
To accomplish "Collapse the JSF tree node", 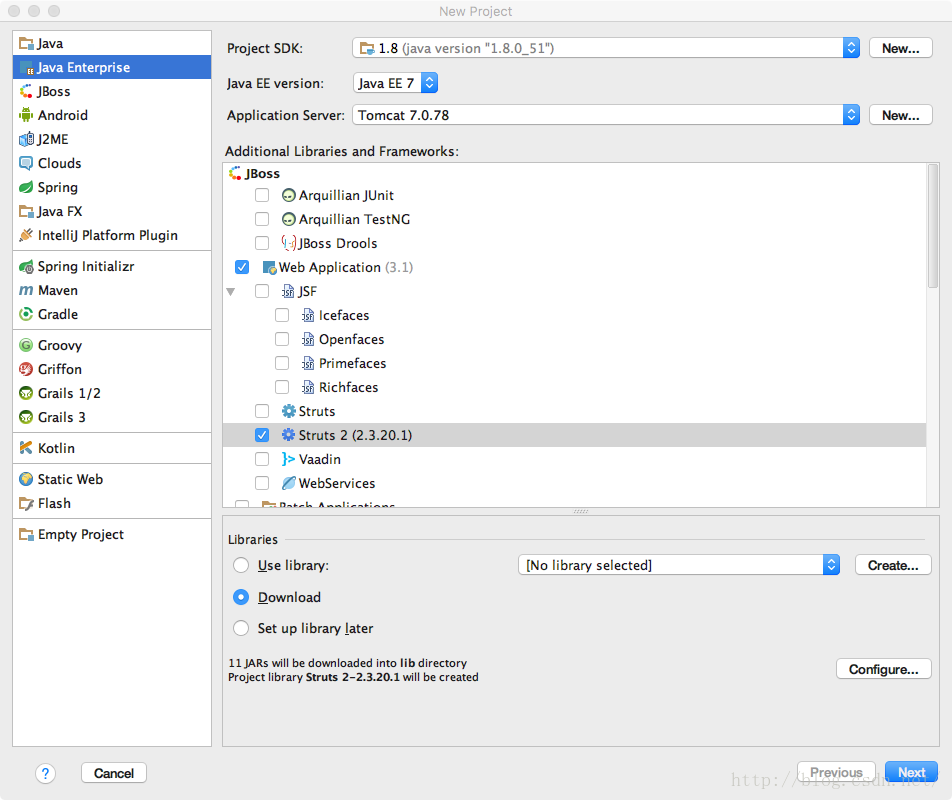I will (231, 292).
